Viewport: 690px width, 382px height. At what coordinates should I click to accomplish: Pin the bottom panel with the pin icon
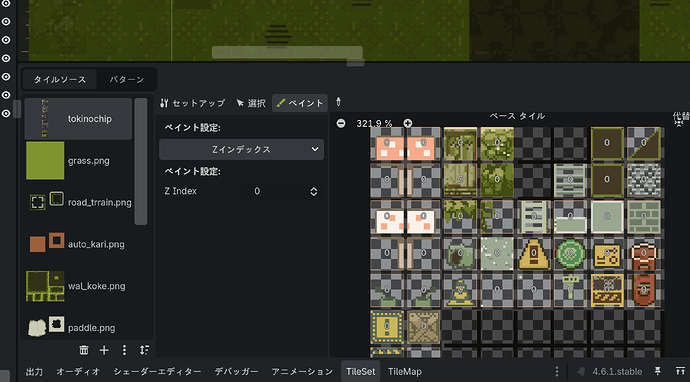click(658, 371)
